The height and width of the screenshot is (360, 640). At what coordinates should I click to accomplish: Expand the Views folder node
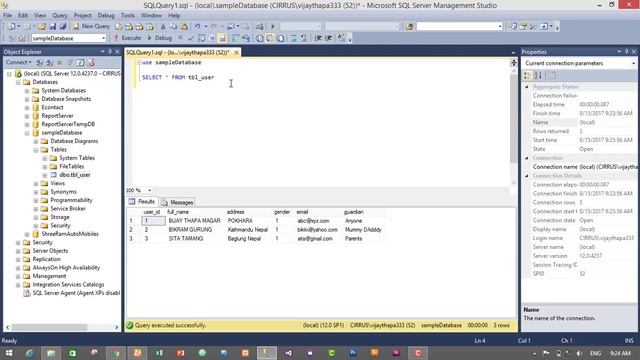coord(36,184)
